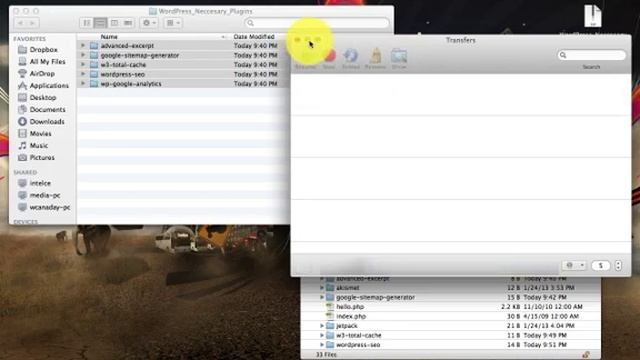Switch Finder to Cover Flow view
The width and height of the screenshot is (640, 360).
128,23
